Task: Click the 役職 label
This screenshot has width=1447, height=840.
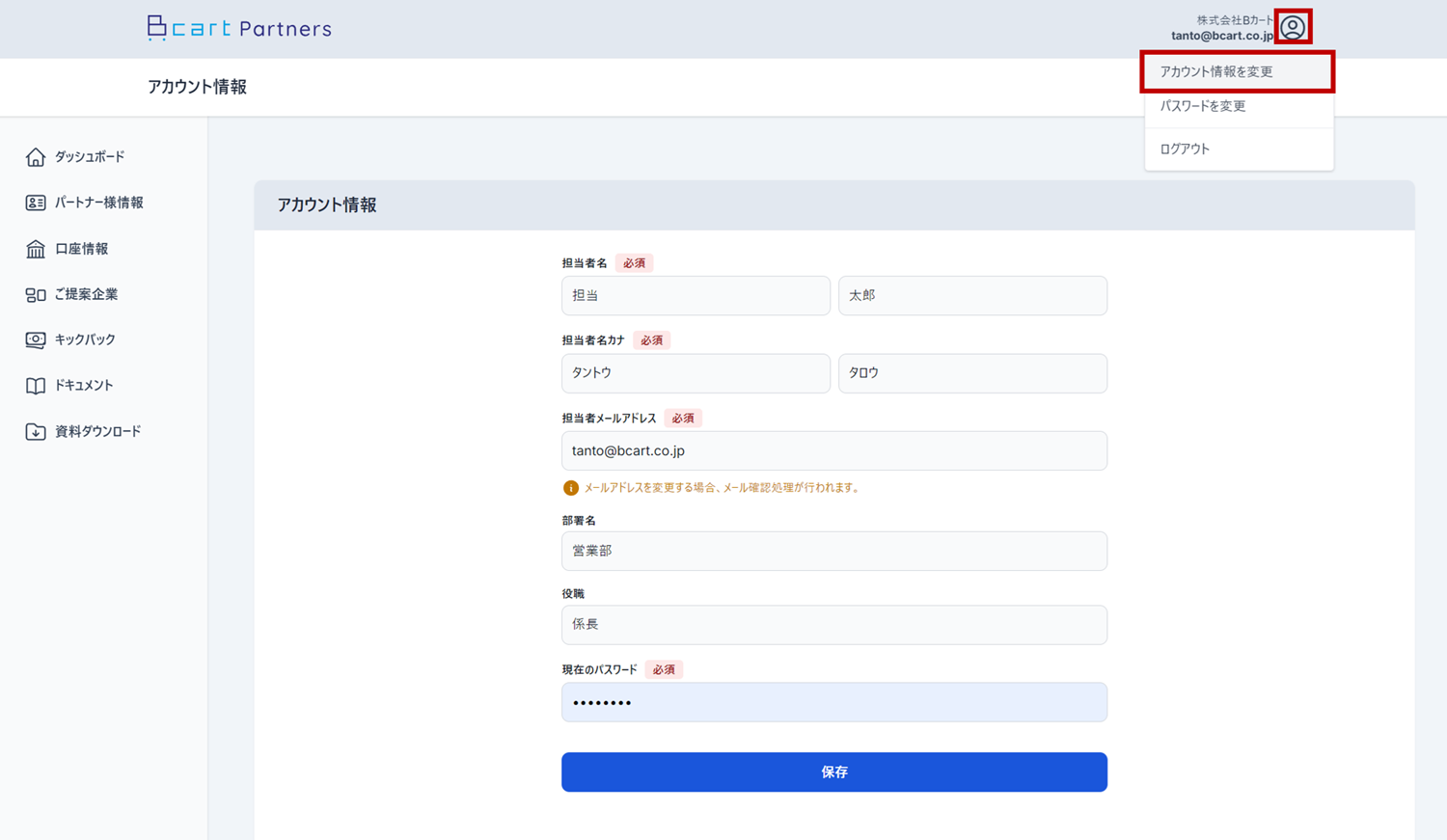Action: [573, 594]
